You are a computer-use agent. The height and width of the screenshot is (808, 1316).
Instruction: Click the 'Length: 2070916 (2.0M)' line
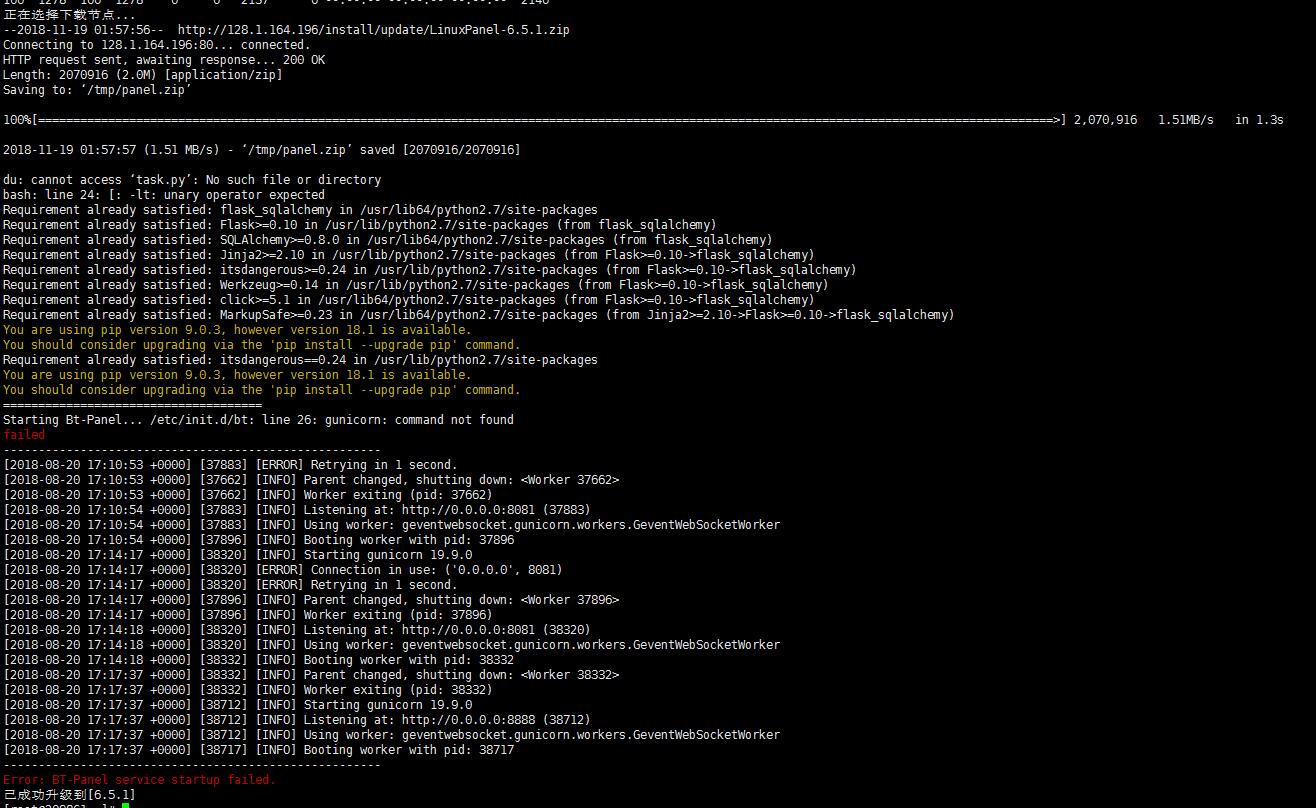coord(143,75)
